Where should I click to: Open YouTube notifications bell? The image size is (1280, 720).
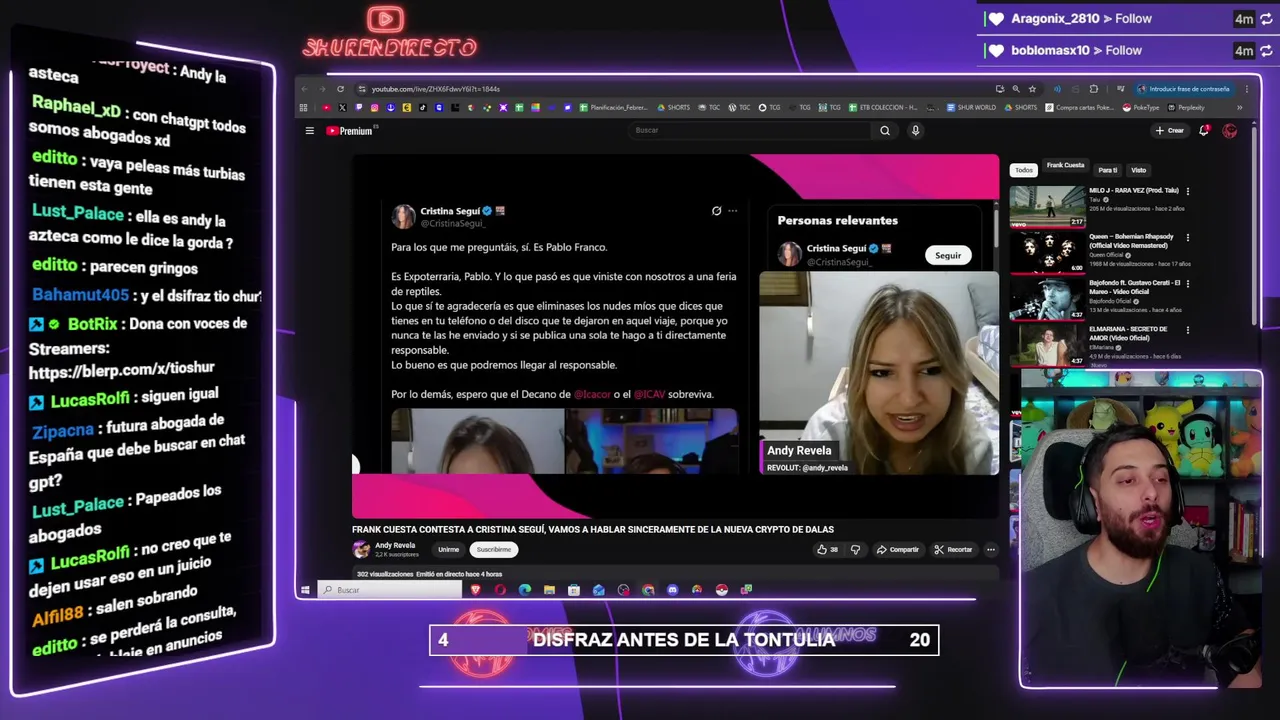pyautogui.click(x=1205, y=130)
